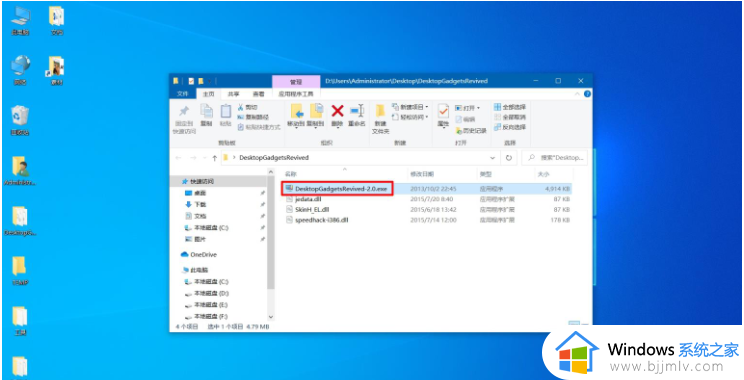This screenshot has height=380, width=744.
Task: Click the Back navigation arrow
Action: tap(178, 158)
